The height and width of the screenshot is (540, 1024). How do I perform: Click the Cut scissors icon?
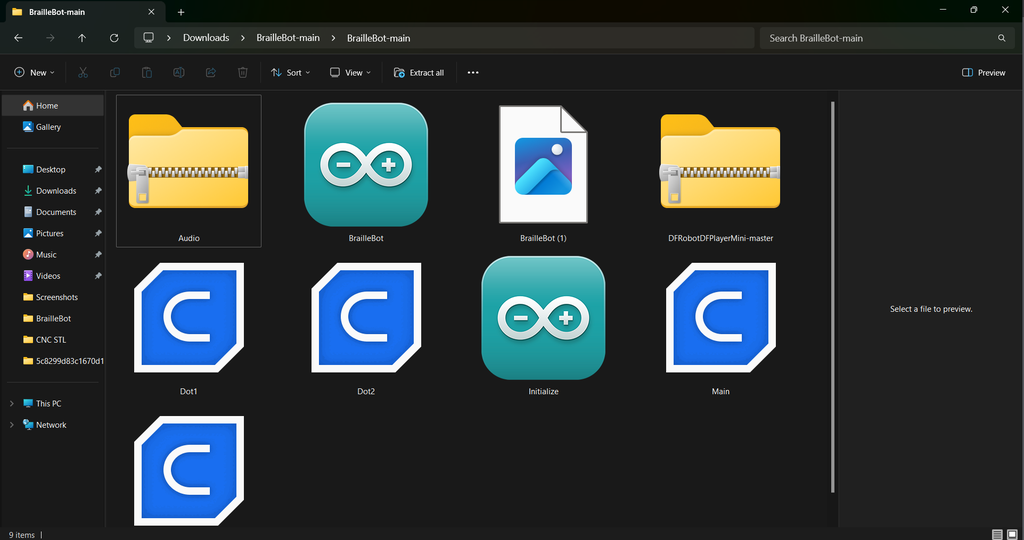pos(83,72)
